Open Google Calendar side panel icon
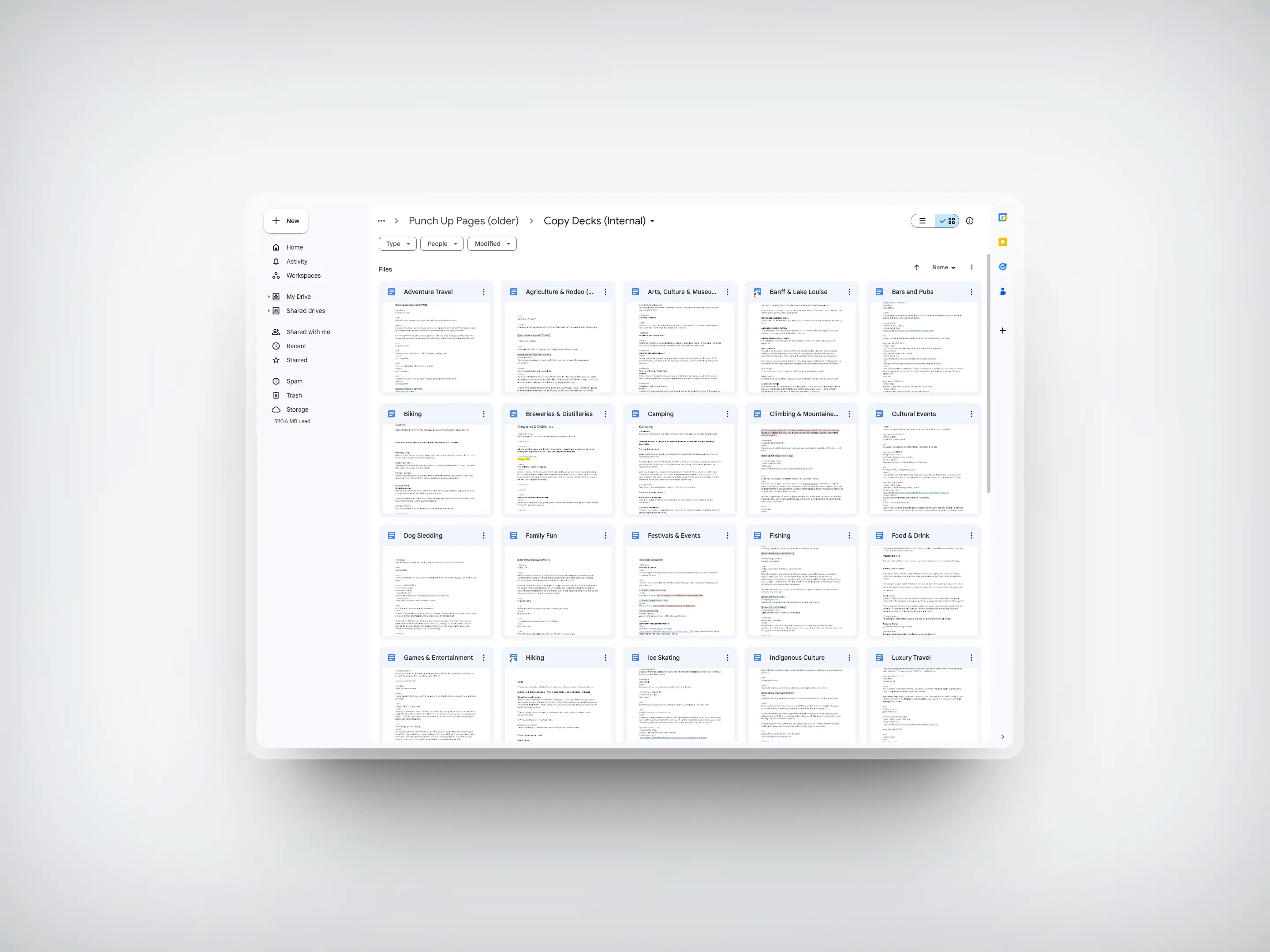The height and width of the screenshot is (952, 1270). click(1002, 217)
